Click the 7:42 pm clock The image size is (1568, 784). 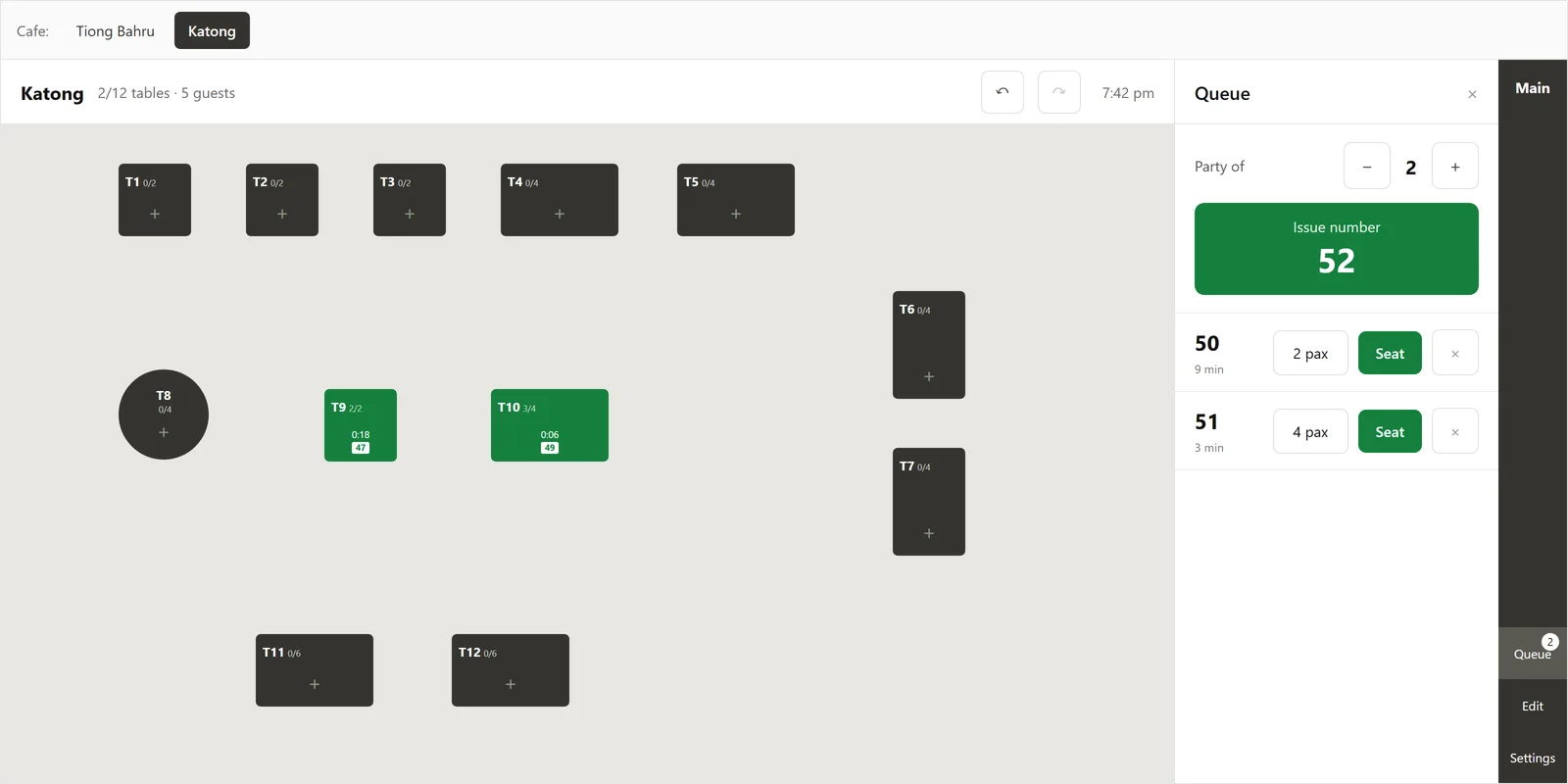coord(1128,93)
